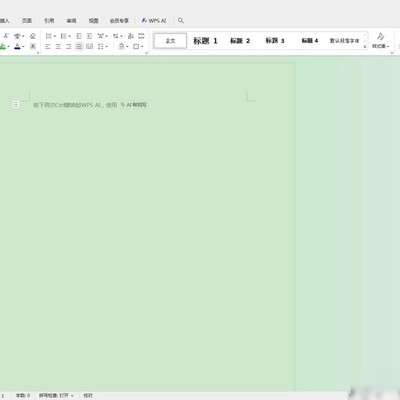
Task: Expand the borders dropdown arrow
Action: pyautogui.click(x=142, y=47)
